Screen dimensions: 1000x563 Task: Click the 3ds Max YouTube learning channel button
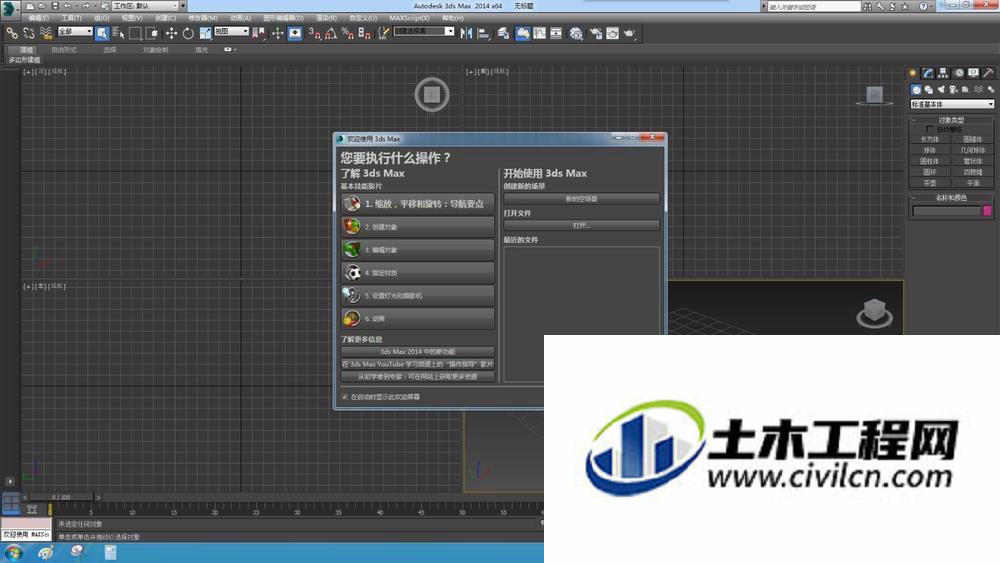(418, 364)
